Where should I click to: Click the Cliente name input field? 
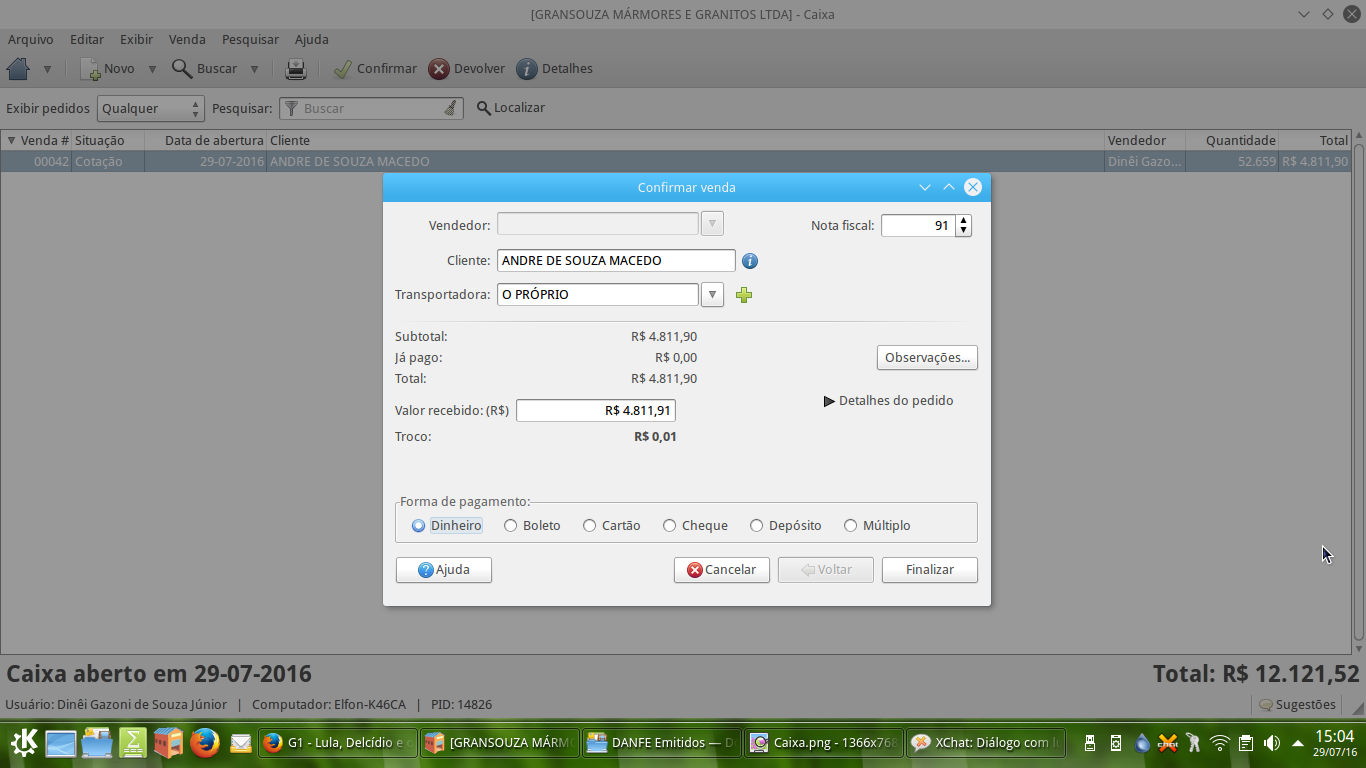pyautogui.click(x=616, y=261)
